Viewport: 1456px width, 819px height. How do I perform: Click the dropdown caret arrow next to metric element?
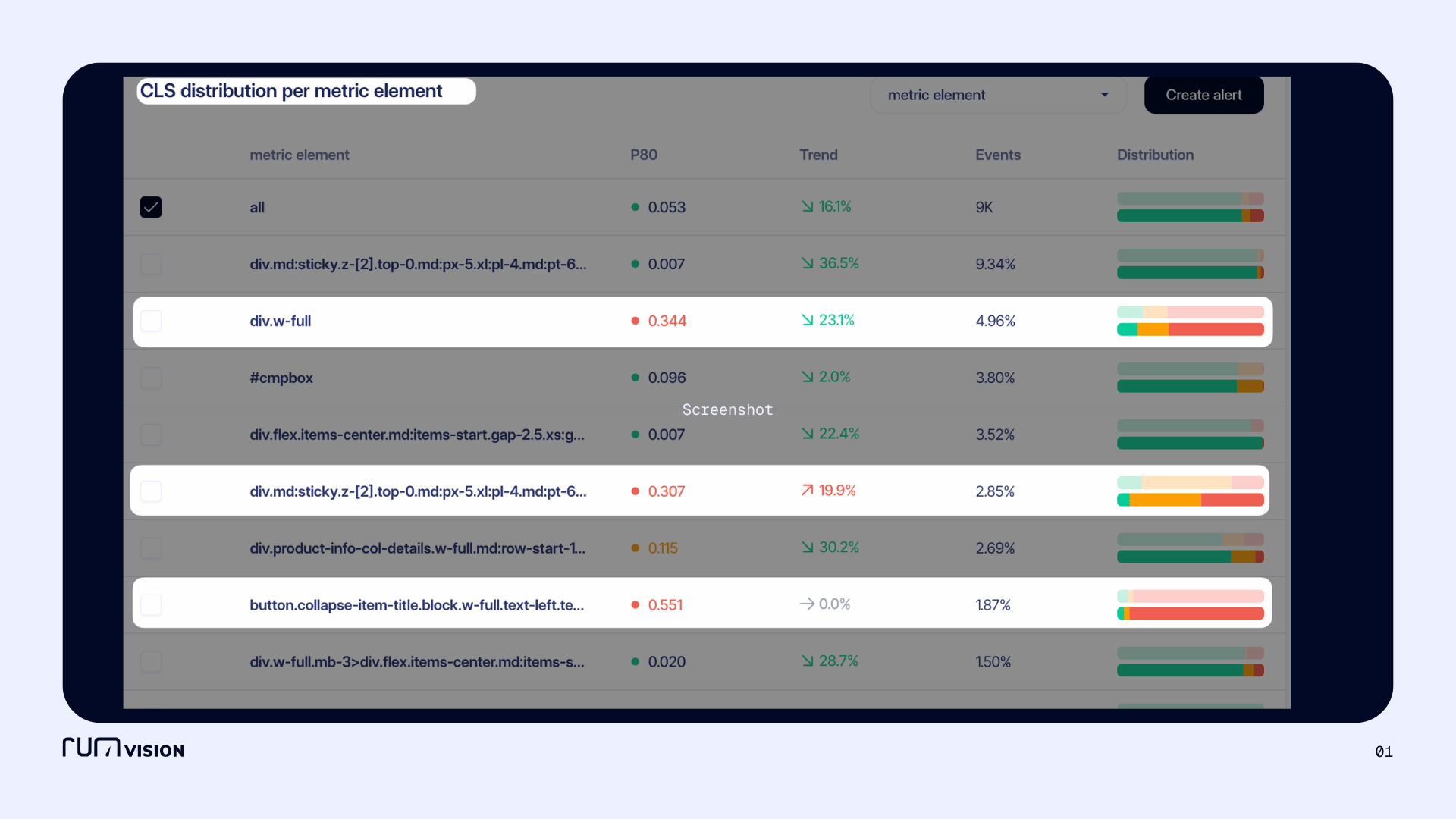tap(1104, 95)
